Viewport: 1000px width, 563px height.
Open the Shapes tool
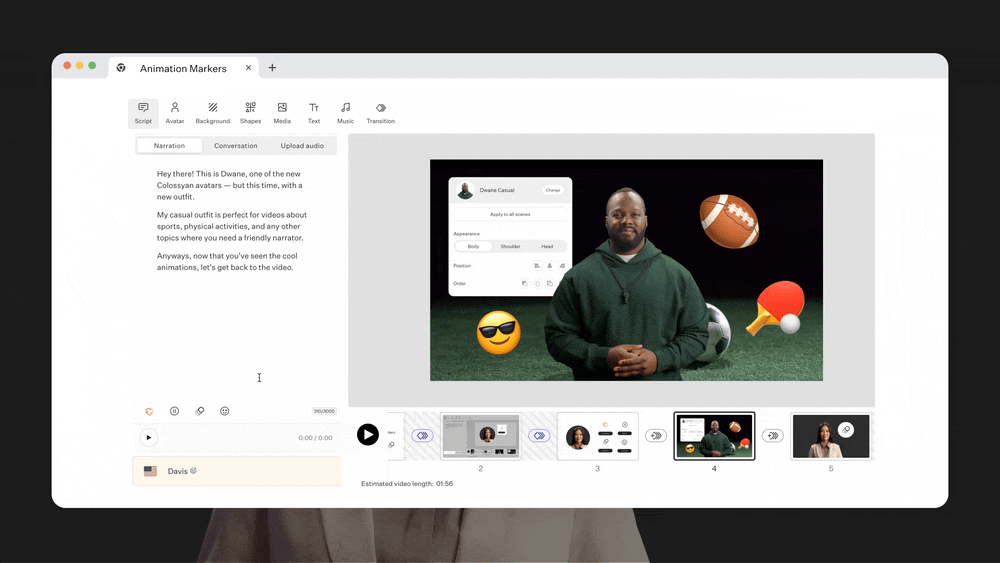250,112
